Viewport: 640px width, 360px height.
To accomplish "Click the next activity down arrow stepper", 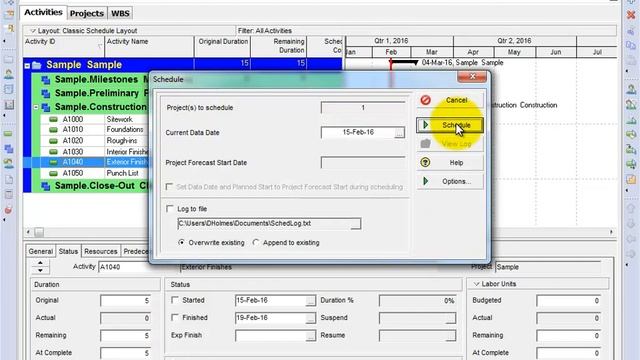I will pos(40,270).
